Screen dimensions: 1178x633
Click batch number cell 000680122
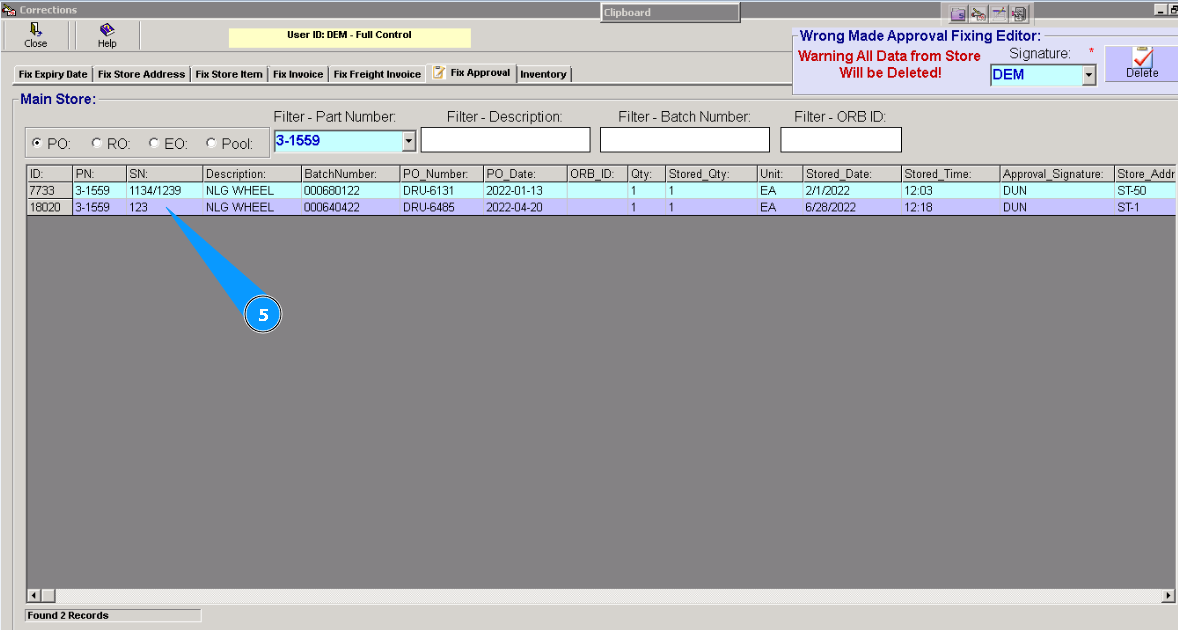[x=350, y=191]
